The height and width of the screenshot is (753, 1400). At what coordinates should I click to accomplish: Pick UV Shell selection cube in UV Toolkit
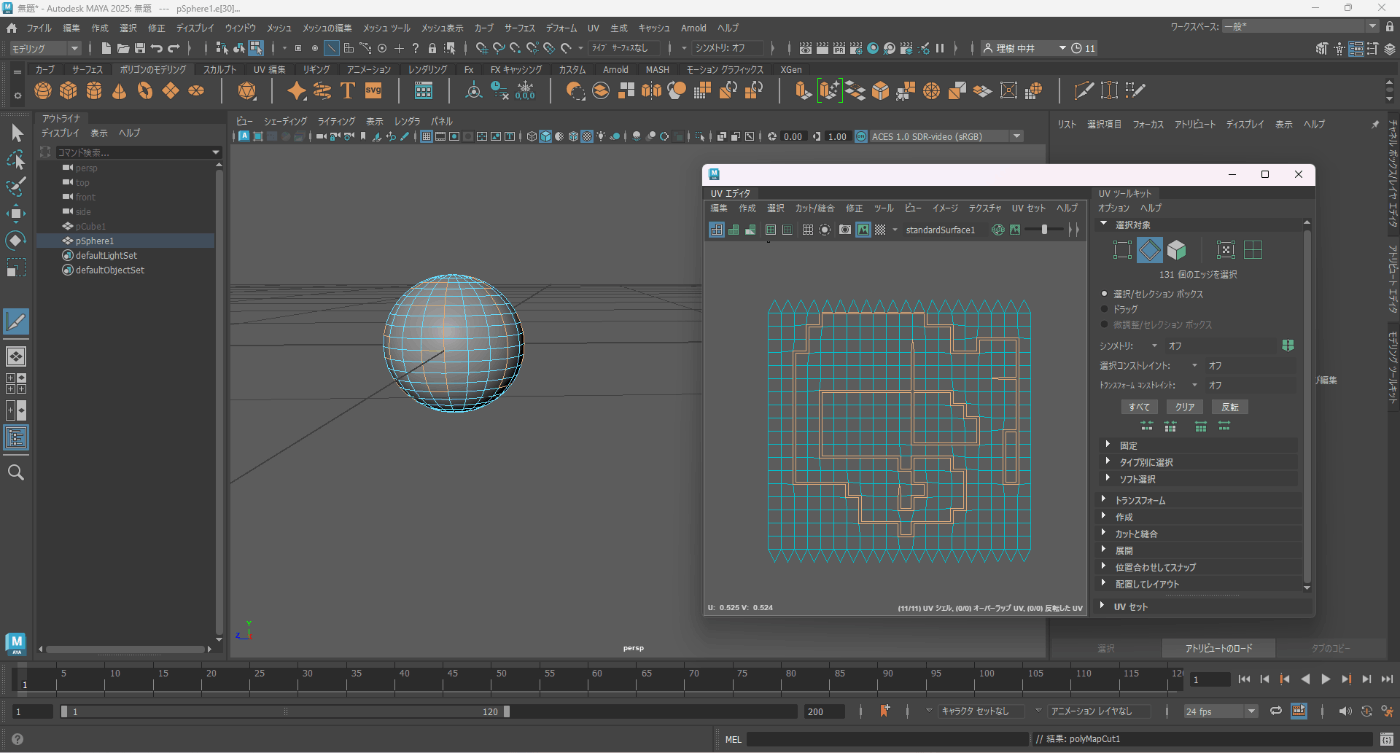(1177, 250)
